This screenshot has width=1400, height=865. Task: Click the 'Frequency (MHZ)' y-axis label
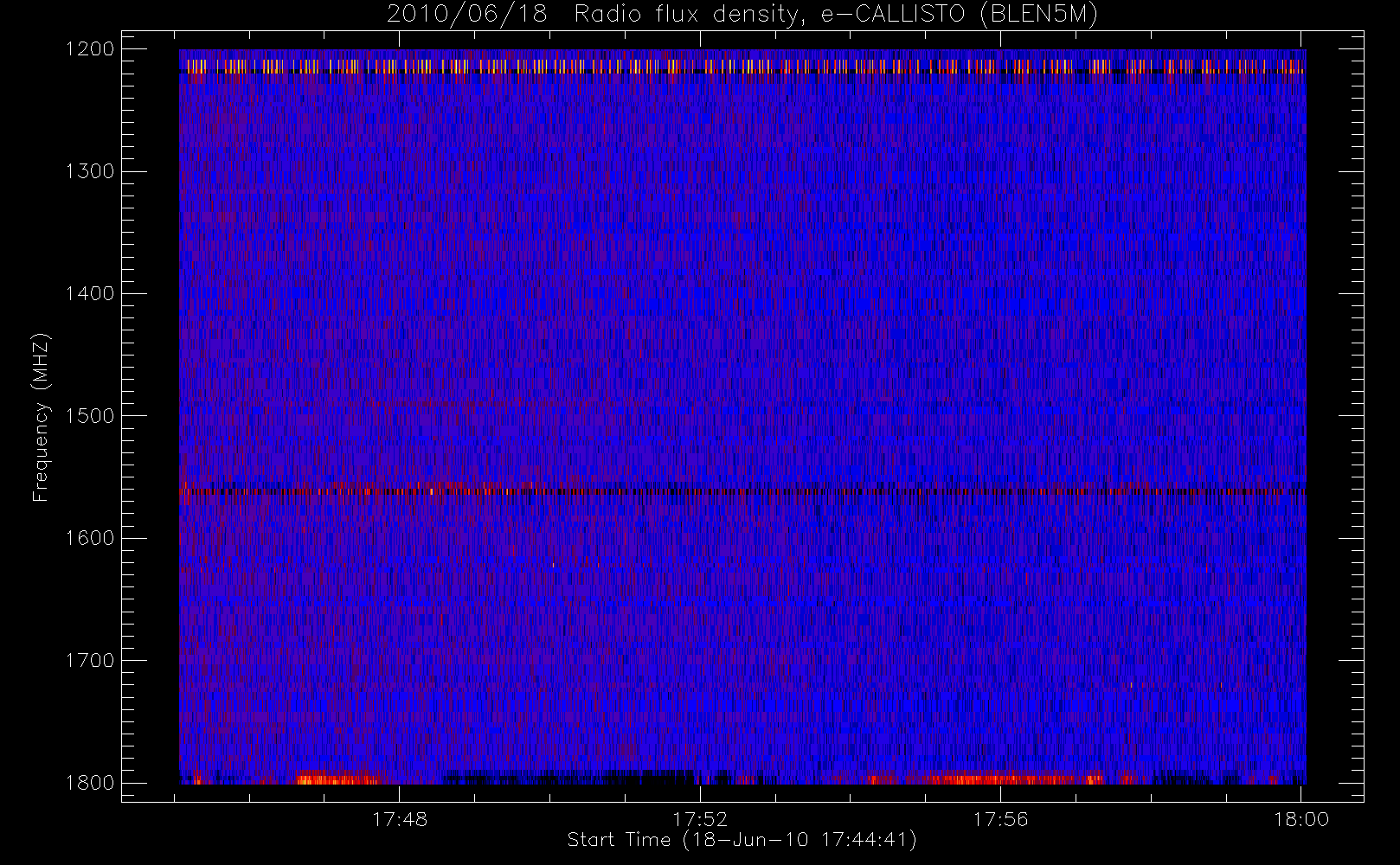click(41, 417)
